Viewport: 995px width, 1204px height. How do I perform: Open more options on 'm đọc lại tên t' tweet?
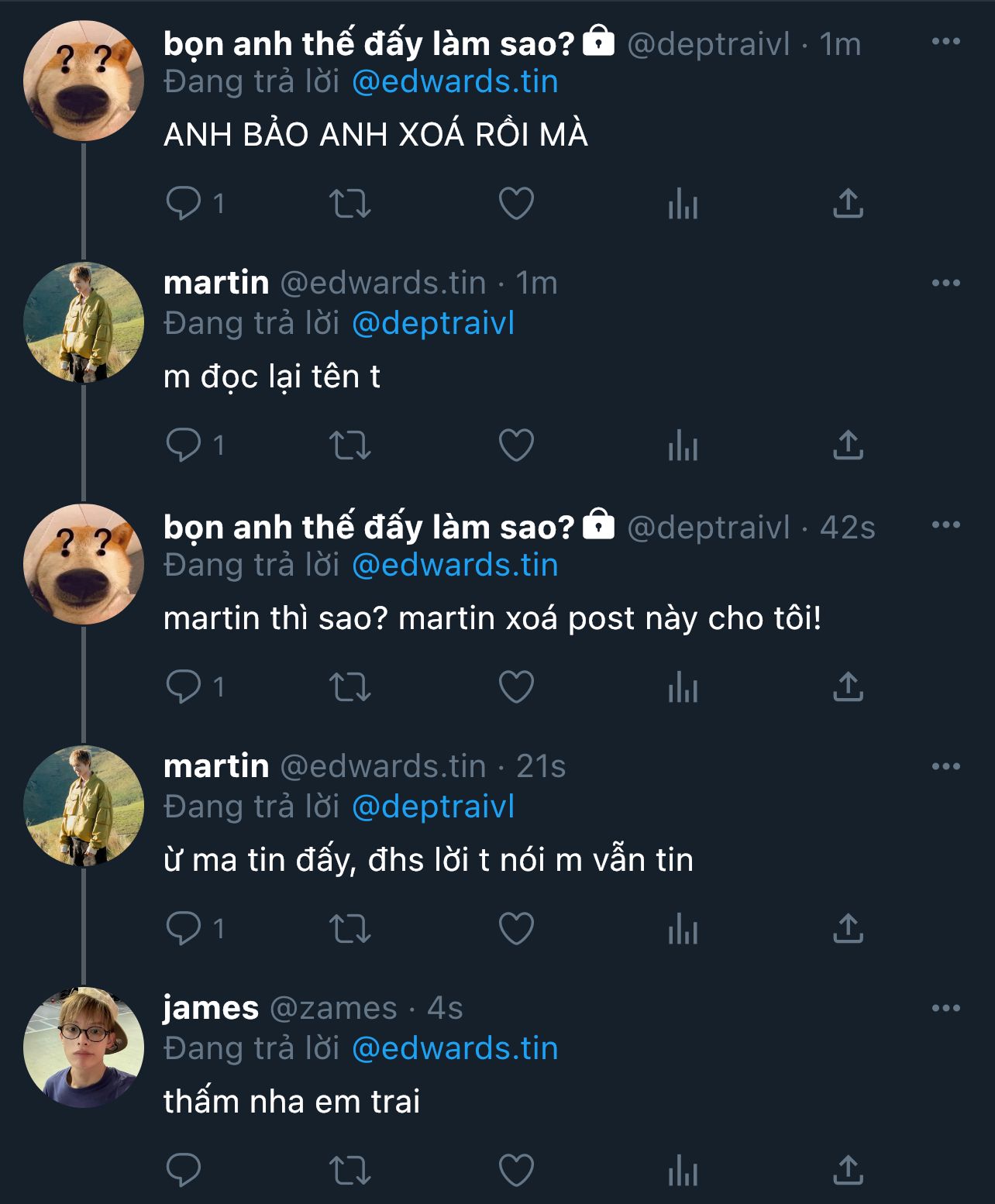945,283
